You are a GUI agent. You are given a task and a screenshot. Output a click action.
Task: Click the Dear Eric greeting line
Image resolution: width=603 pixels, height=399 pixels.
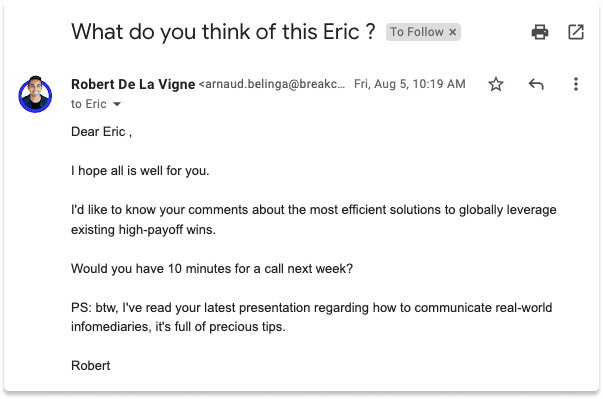click(x=102, y=132)
